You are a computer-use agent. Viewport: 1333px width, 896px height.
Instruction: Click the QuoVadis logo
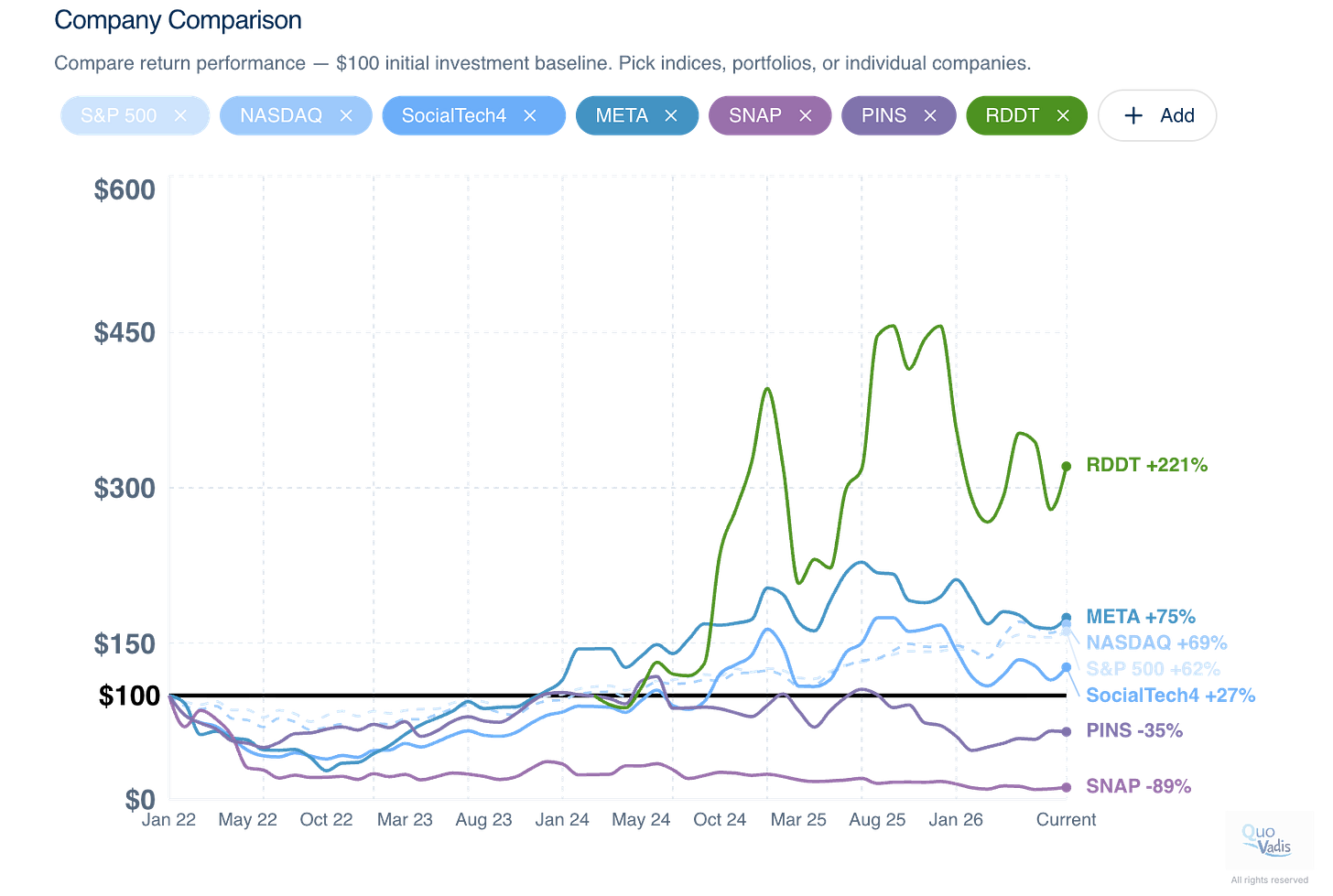pyautogui.click(x=1266, y=840)
